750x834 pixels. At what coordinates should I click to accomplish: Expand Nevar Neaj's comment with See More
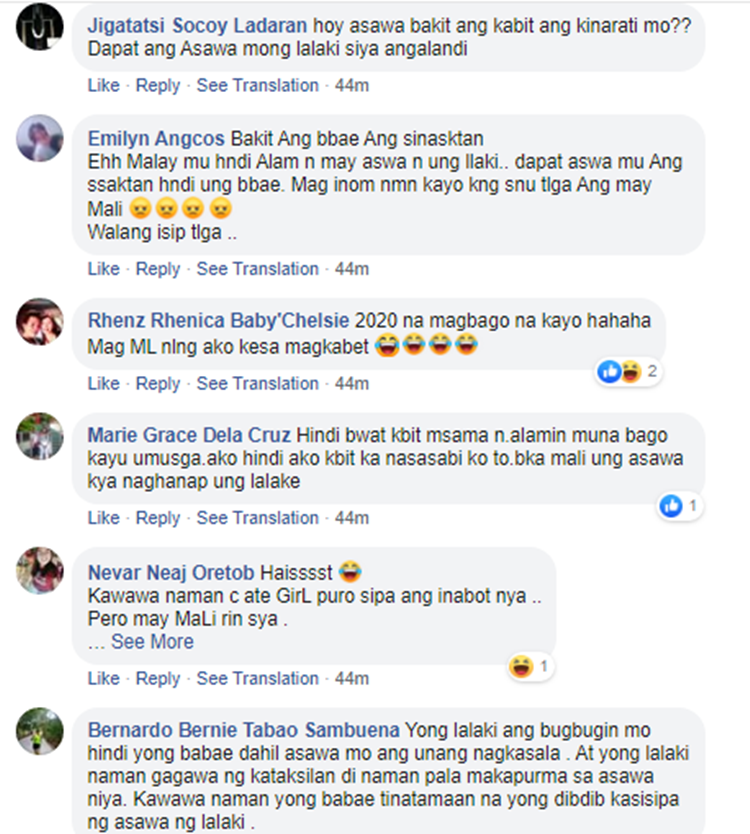(x=152, y=641)
